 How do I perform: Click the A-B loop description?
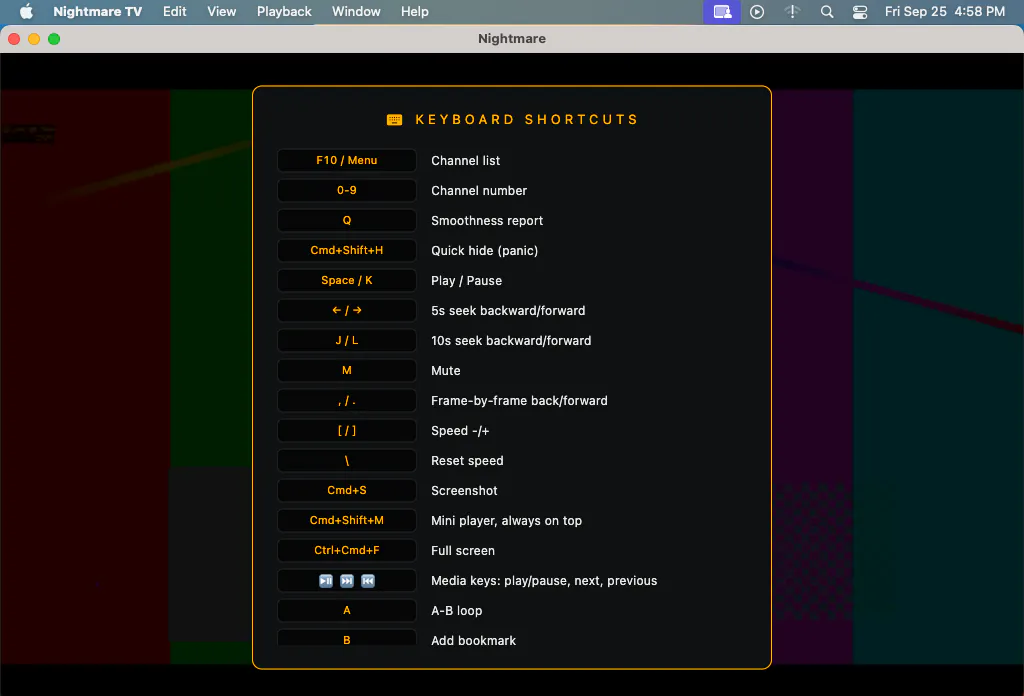[456, 611]
